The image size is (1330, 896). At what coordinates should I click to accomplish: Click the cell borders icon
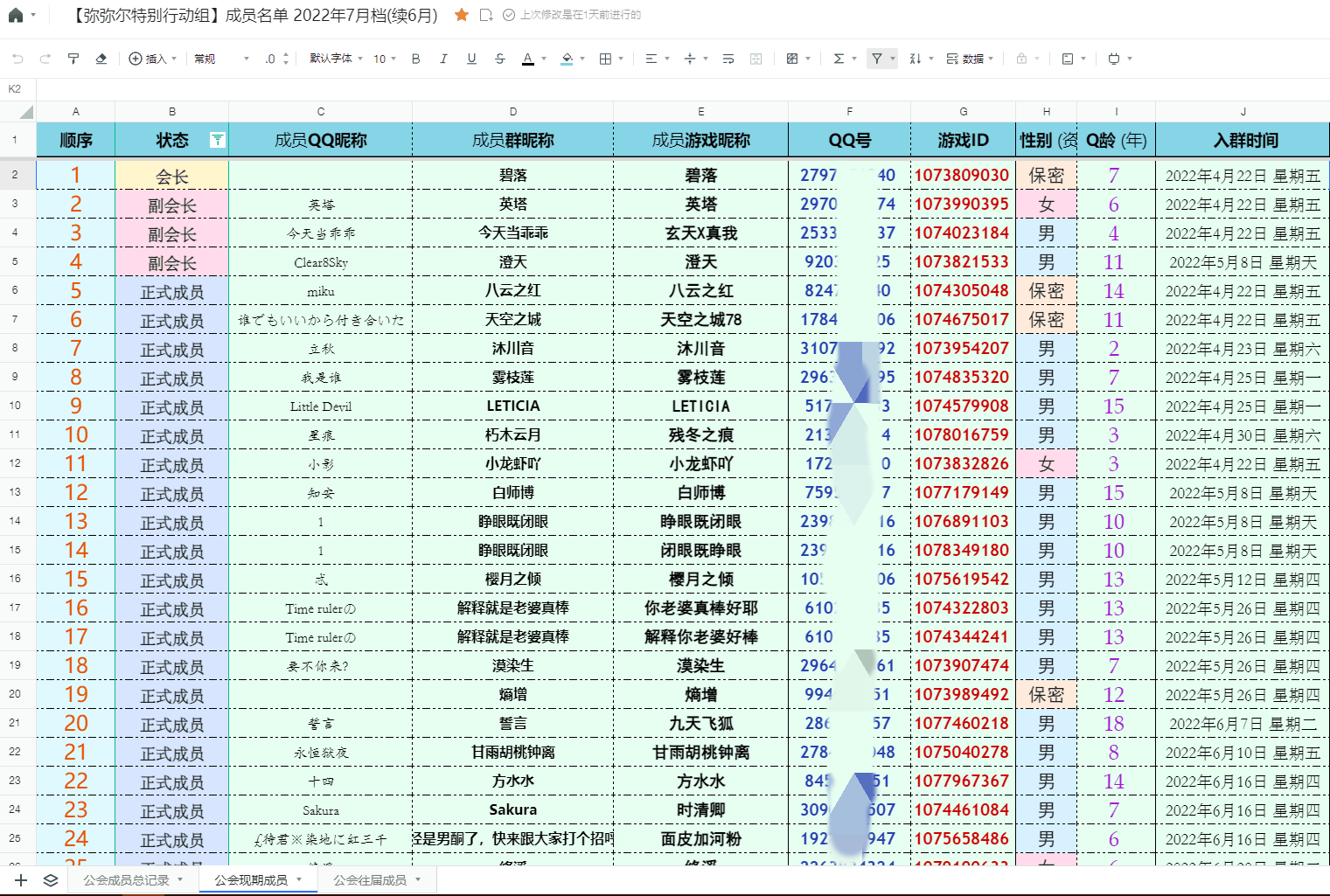click(605, 59)
